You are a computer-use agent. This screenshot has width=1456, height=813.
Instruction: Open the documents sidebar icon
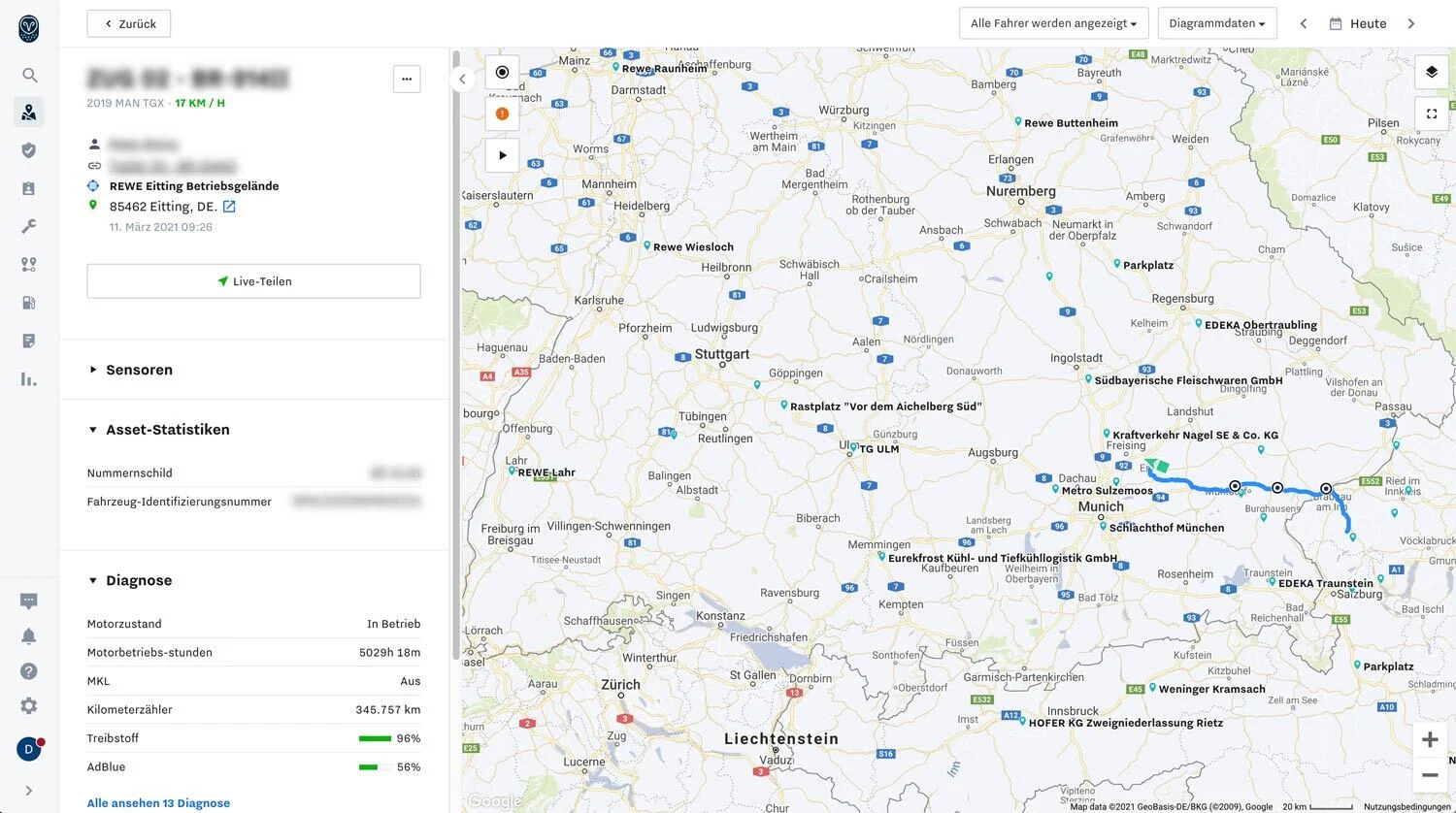(x=29, y=341)
